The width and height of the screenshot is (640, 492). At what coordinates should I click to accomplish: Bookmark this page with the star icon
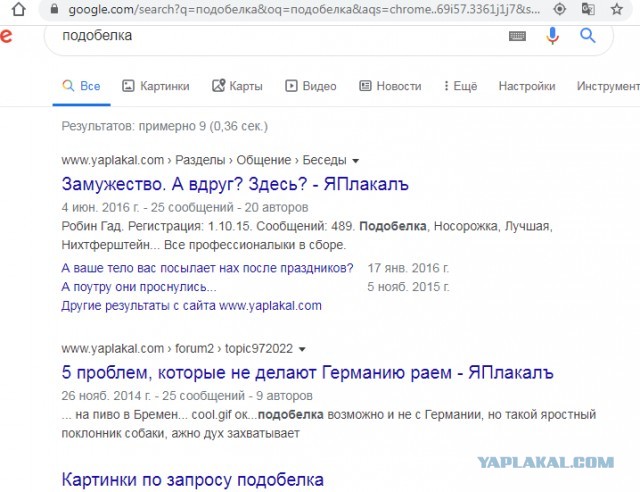617,9
